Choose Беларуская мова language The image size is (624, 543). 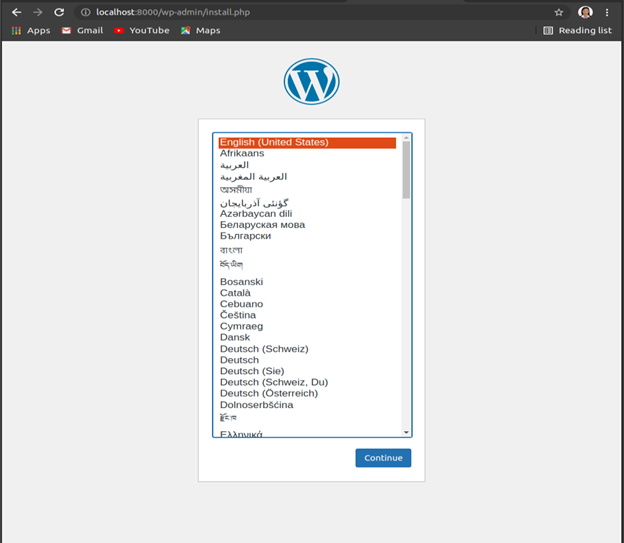pyautogui.click(x=307, y=225)
